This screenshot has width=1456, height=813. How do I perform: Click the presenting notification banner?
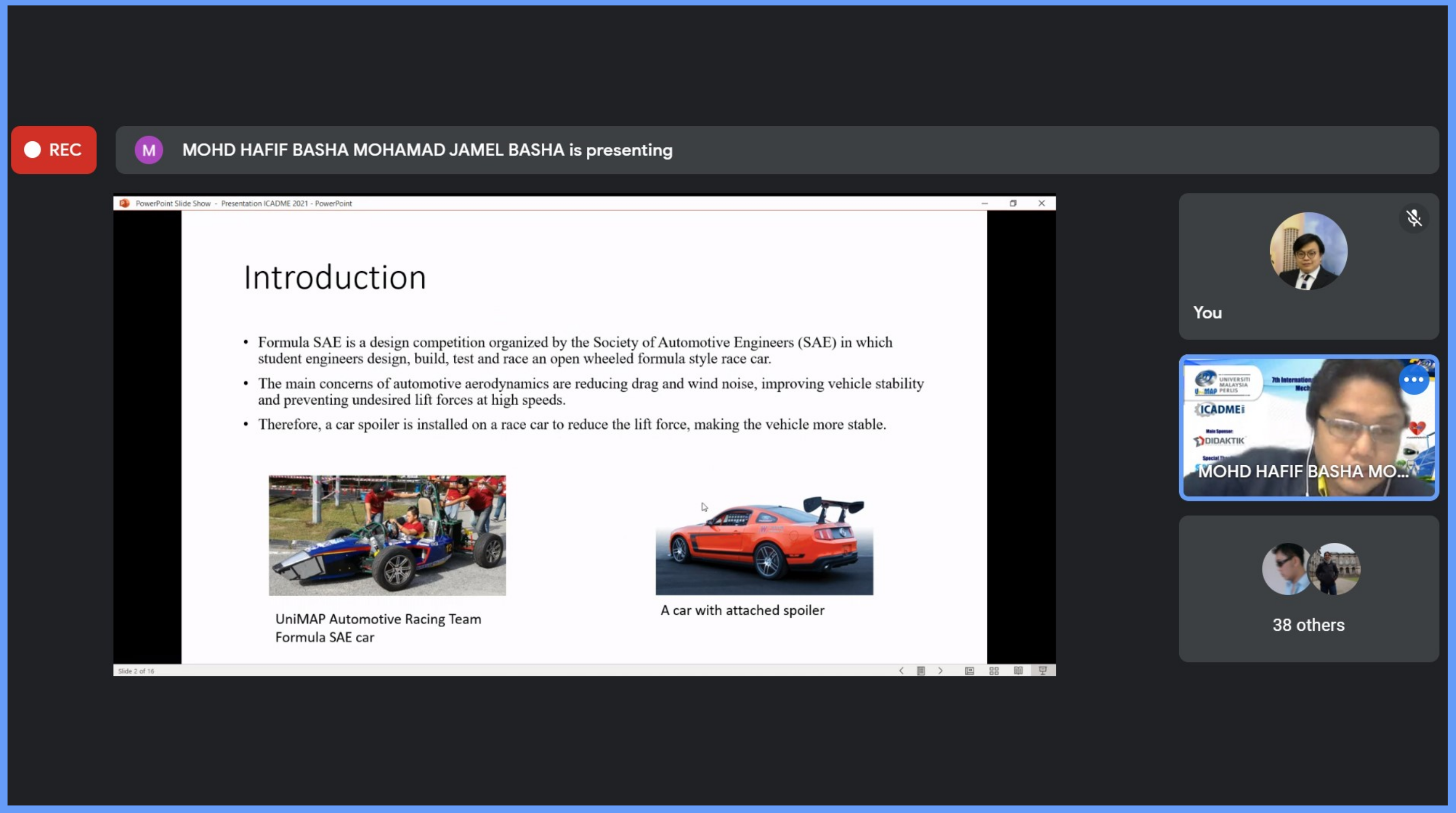(777, 150)
